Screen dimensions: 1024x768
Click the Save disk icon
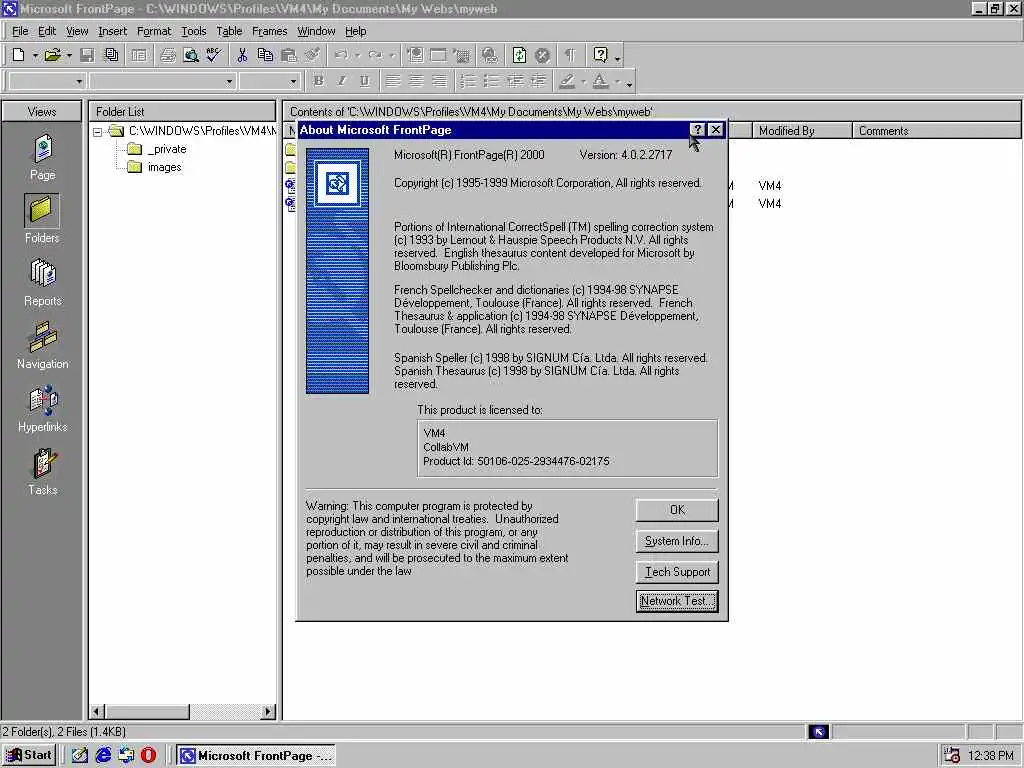[x=87, y=56]
